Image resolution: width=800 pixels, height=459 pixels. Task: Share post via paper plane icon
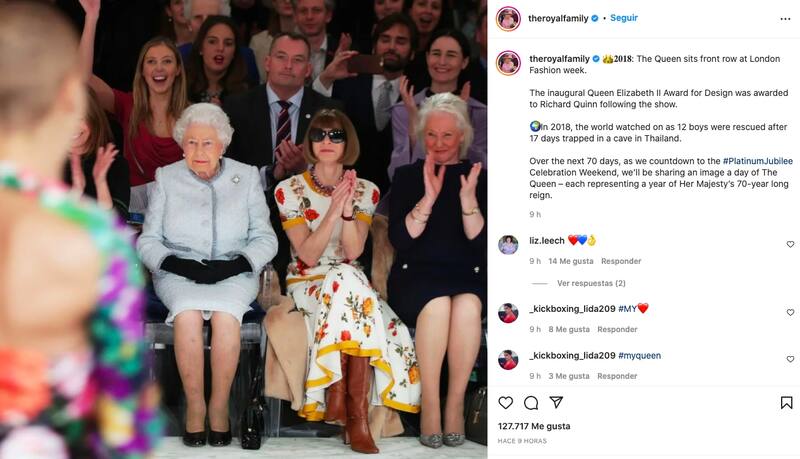(x=556, y=402)
